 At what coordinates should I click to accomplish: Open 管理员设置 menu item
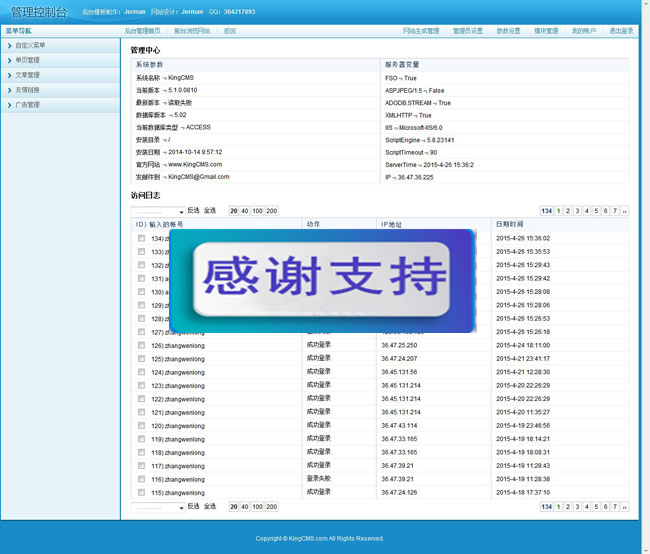click(x=468, y=31)
